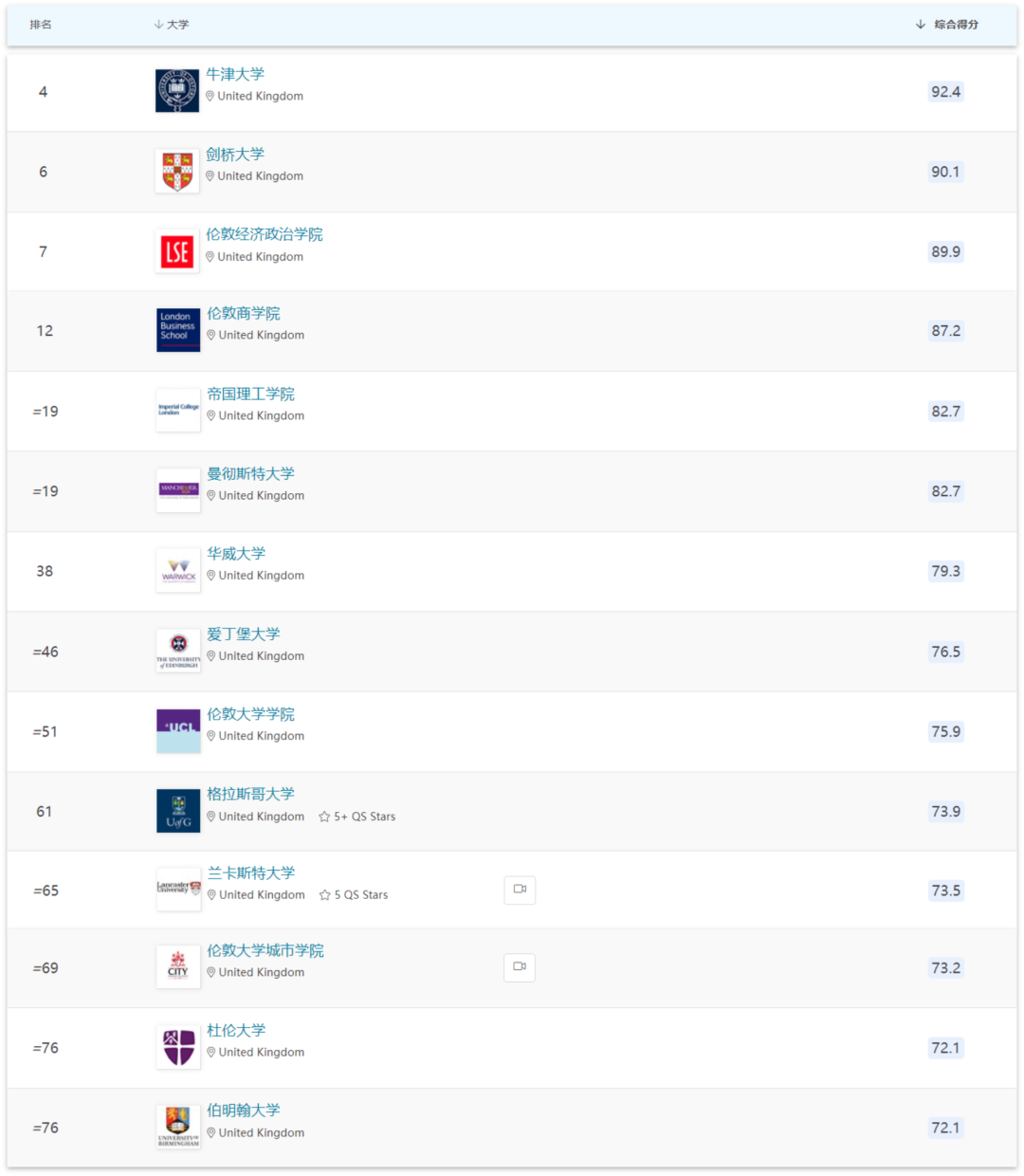Click the London Business School logo

178,330
